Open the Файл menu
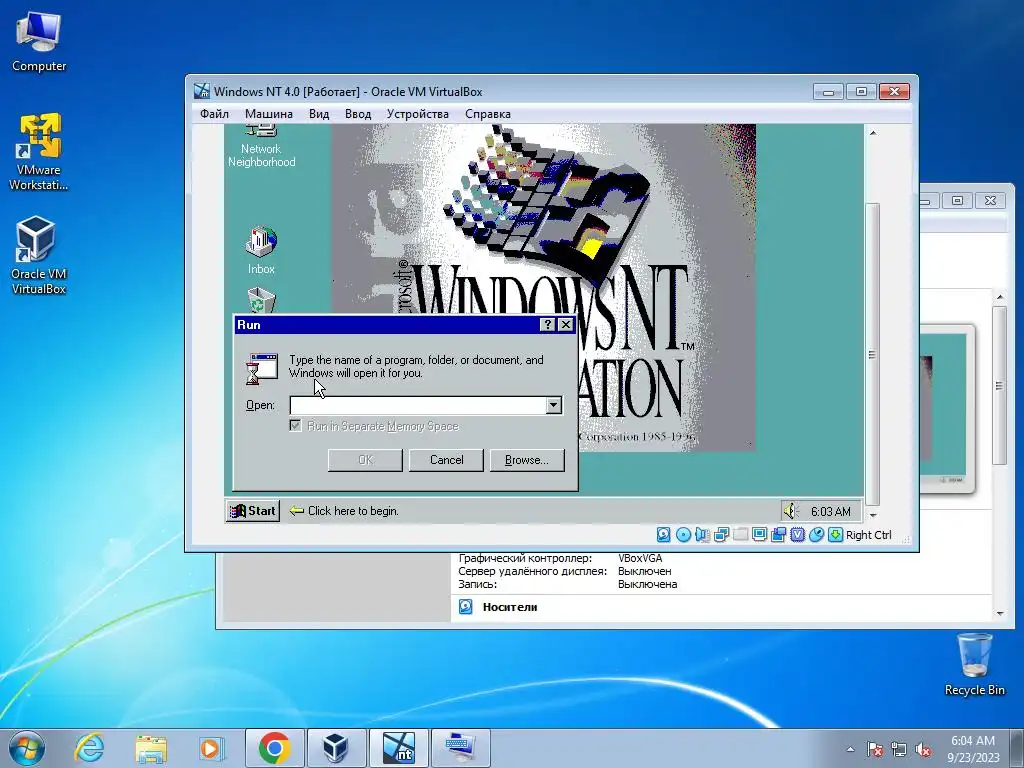The height and width of the screenshot is (768, 1024). 214,114
